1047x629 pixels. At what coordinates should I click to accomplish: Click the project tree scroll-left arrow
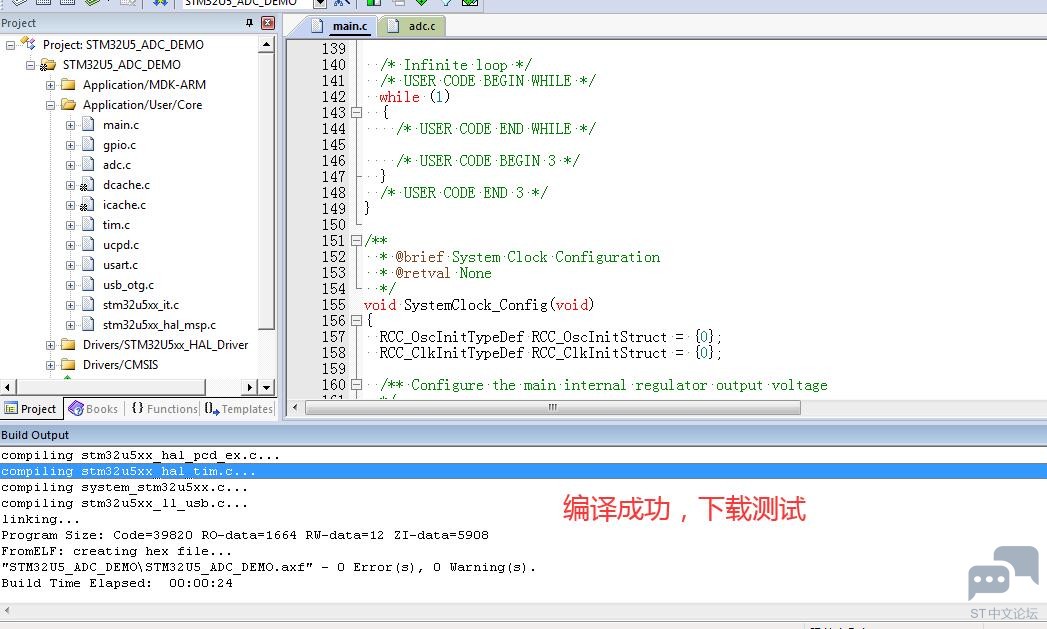point(7,387)
